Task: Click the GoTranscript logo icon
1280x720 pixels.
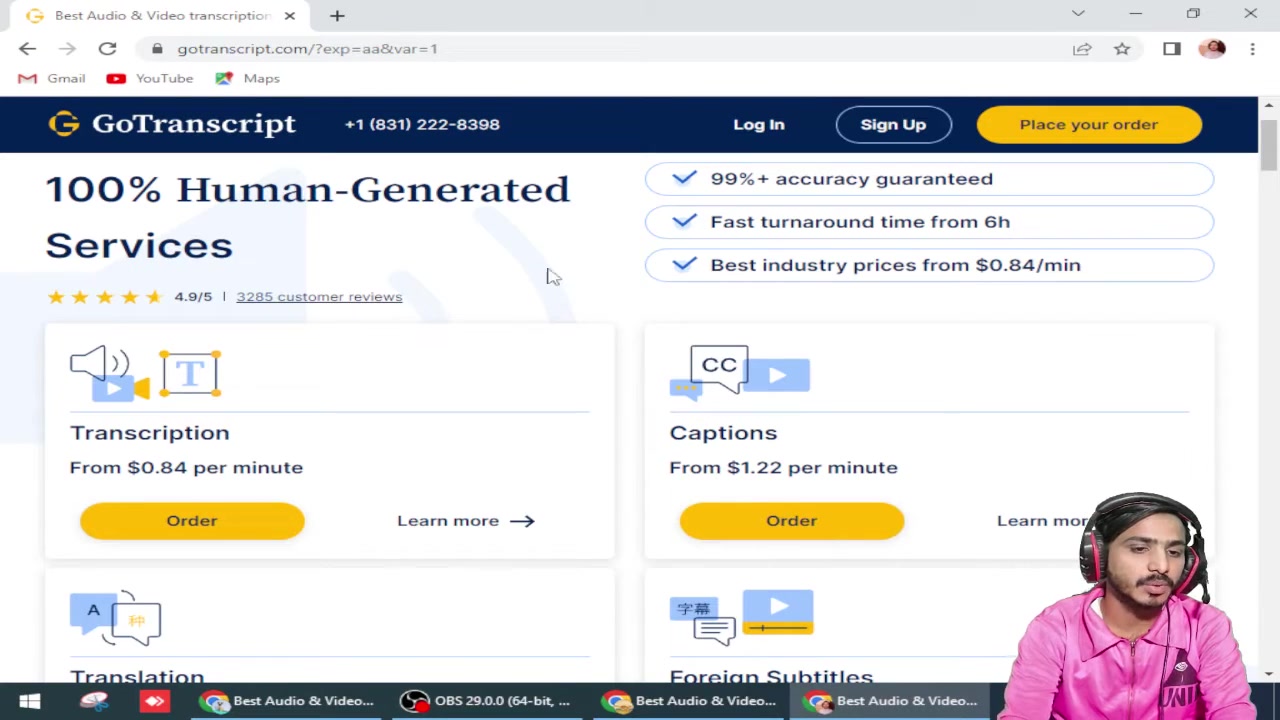Action: (63, 123)
